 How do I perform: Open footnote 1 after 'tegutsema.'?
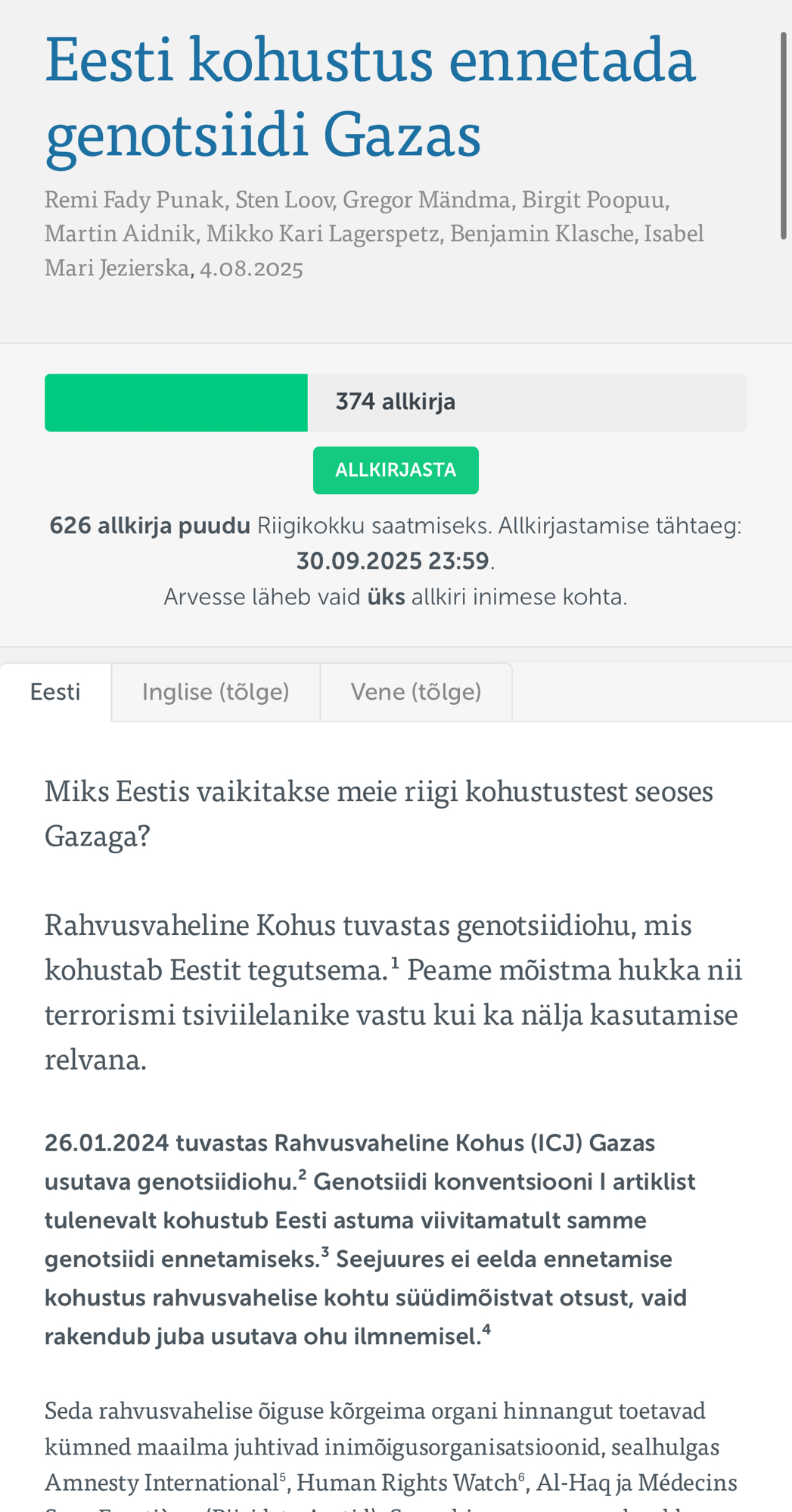coord(395,962)
